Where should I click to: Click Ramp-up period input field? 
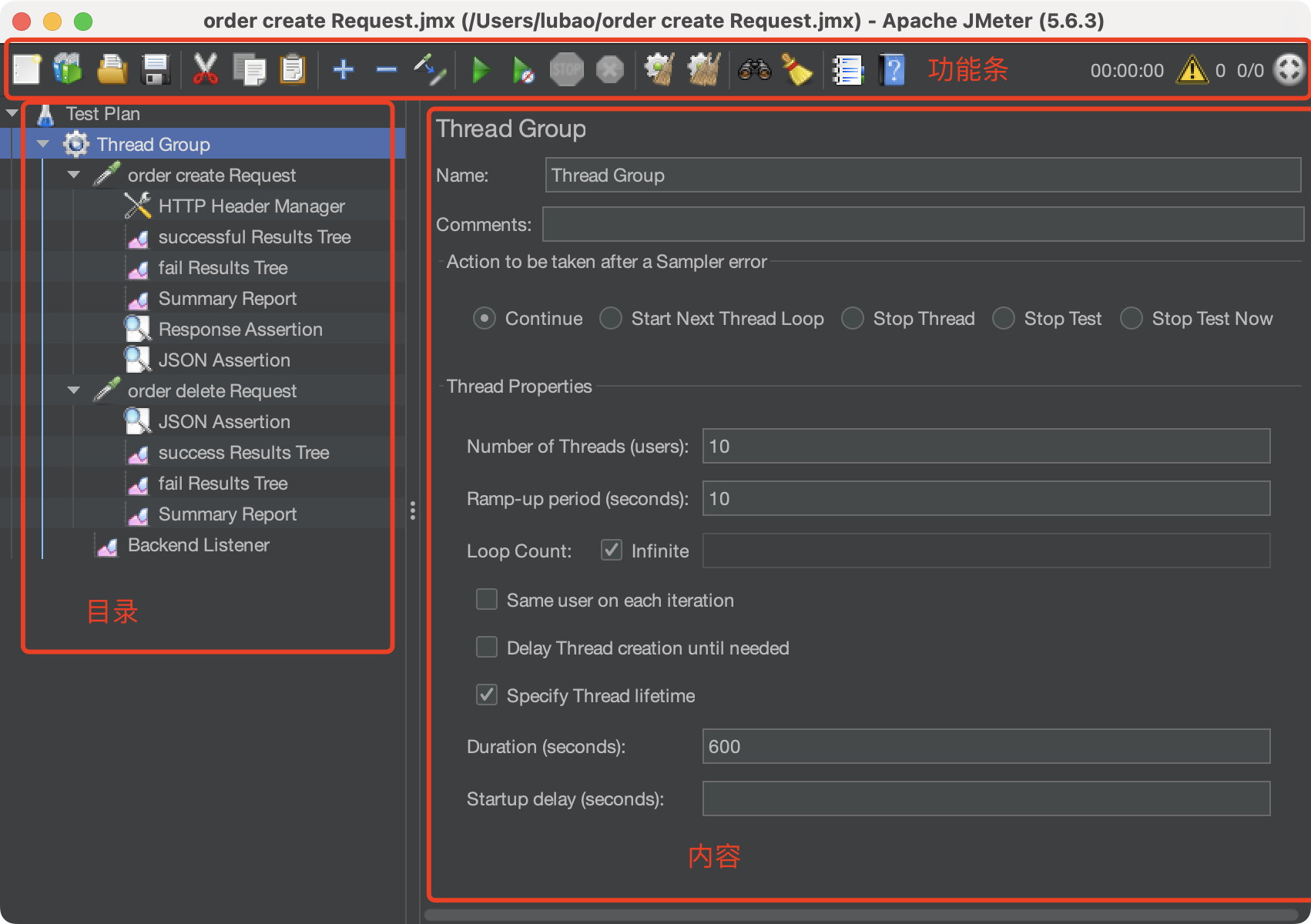pos(986,498)
